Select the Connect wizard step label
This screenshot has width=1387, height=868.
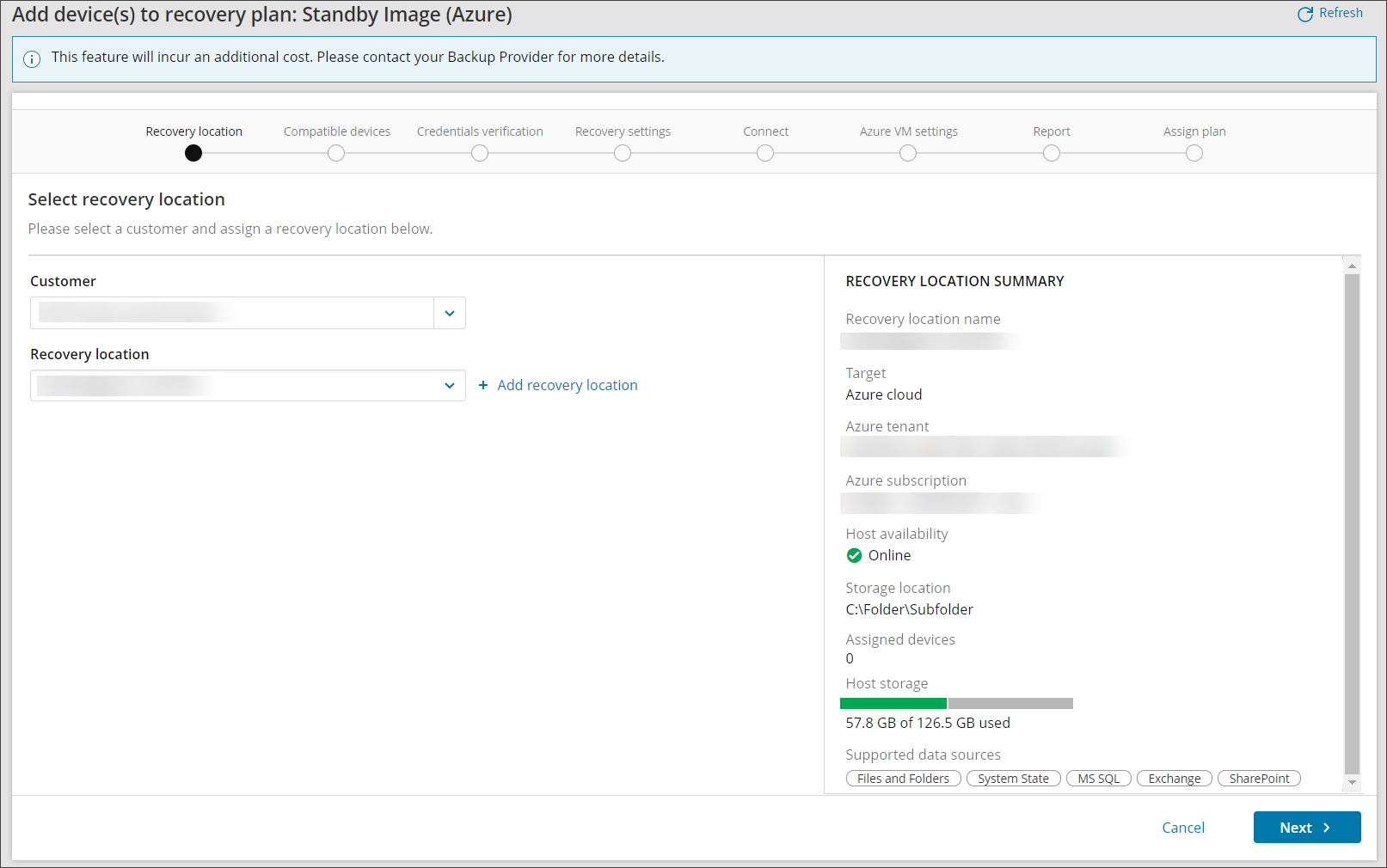pyautogui.click(x=765, y=131)
